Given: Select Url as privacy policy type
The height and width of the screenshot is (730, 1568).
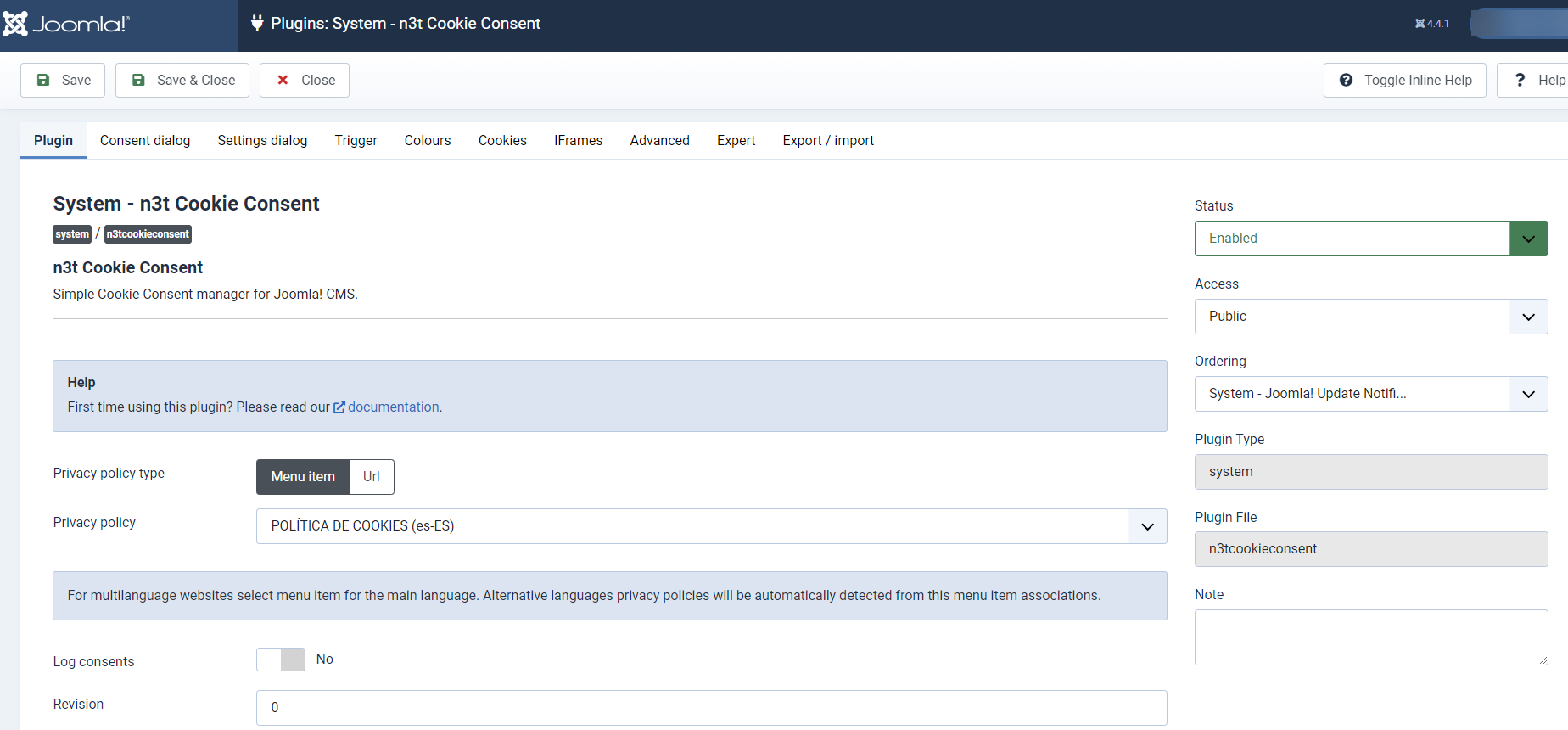Looking at the screenshot, I should tap(372, 477).
